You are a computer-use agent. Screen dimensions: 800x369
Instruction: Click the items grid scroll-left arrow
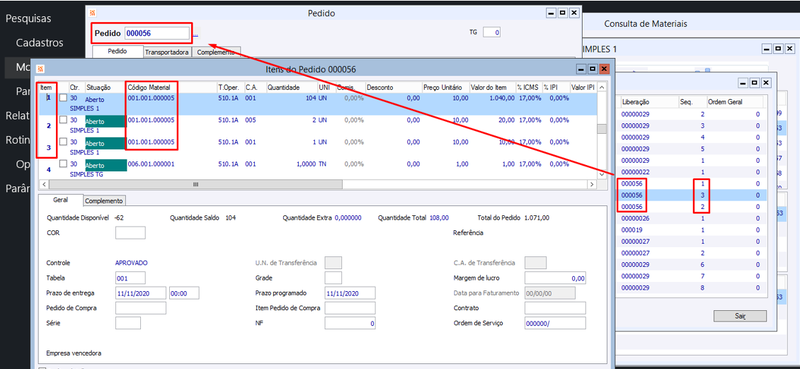[43, 184]
